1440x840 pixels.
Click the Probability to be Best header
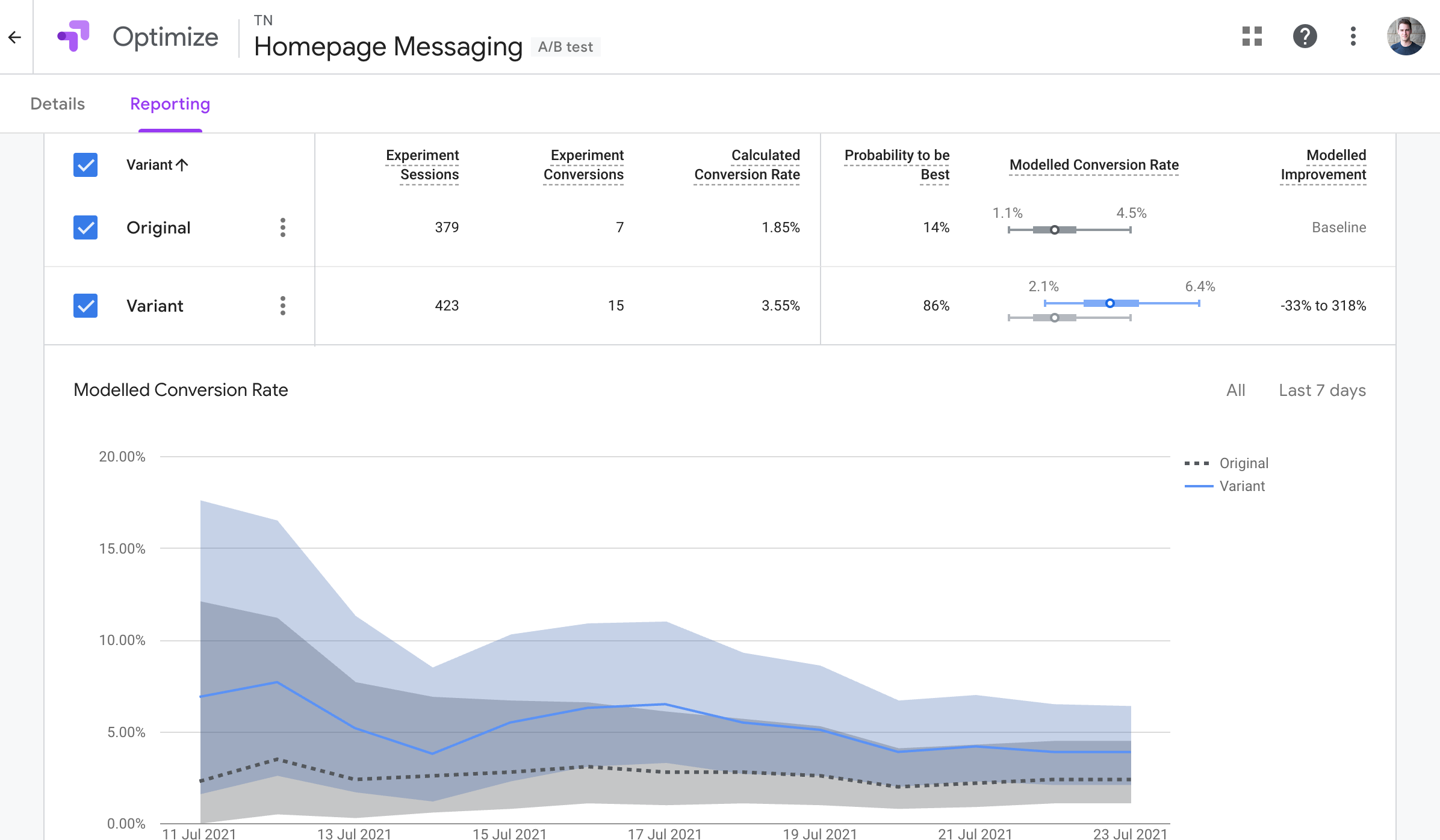coord(896,165)
